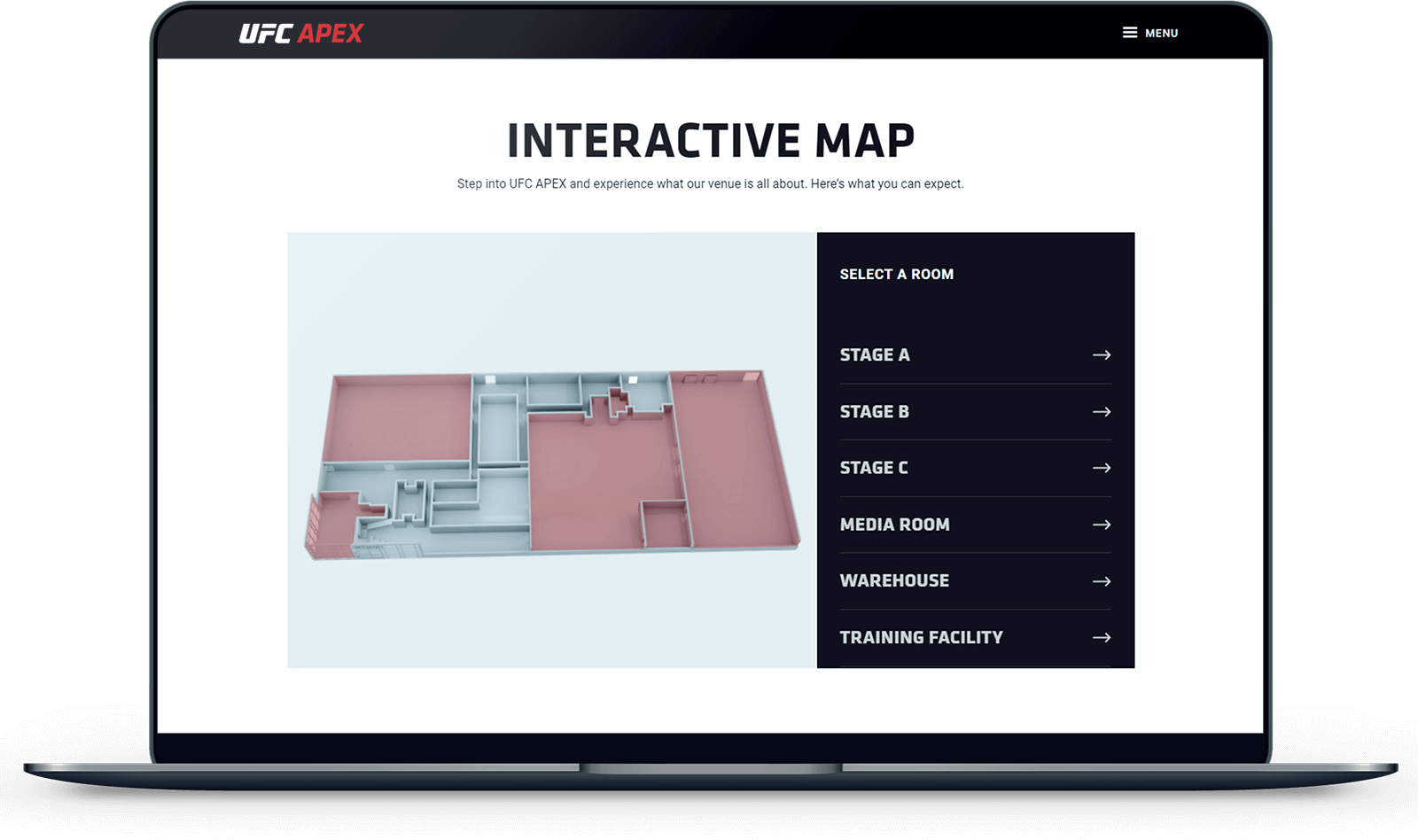The image size is (1418, 840).
Task: Click the 3D floor plan map
Action: point(552,465)
